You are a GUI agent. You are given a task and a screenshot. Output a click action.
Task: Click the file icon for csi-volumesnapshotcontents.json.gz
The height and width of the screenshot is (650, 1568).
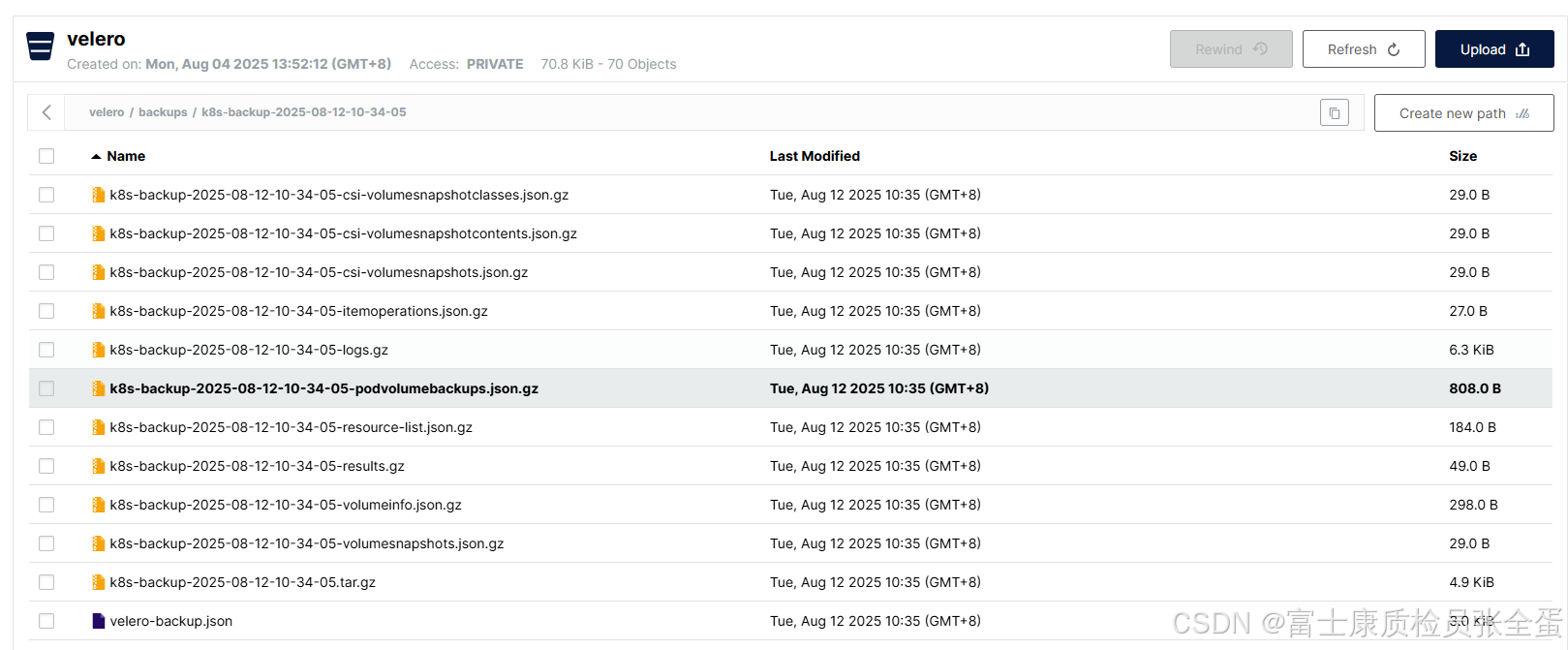click(98, 233)
